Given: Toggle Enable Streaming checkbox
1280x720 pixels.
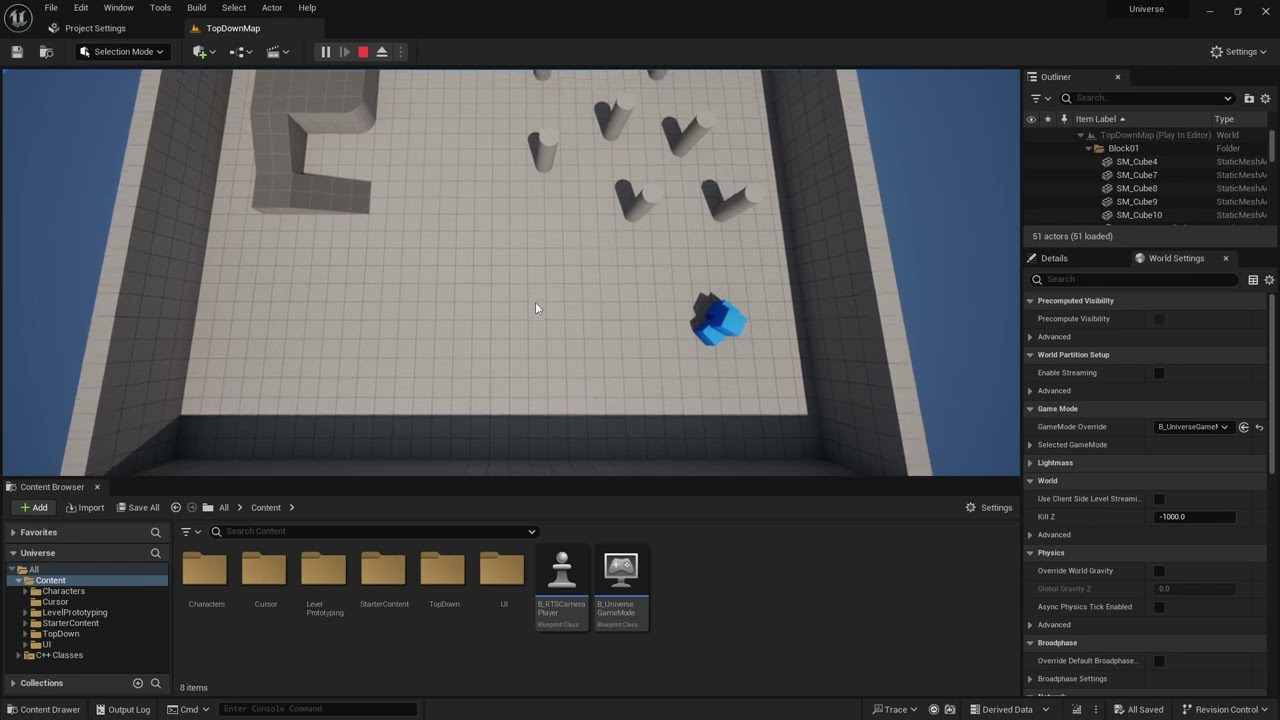Looking at the screenshot, I should (x=1159, y=373).
